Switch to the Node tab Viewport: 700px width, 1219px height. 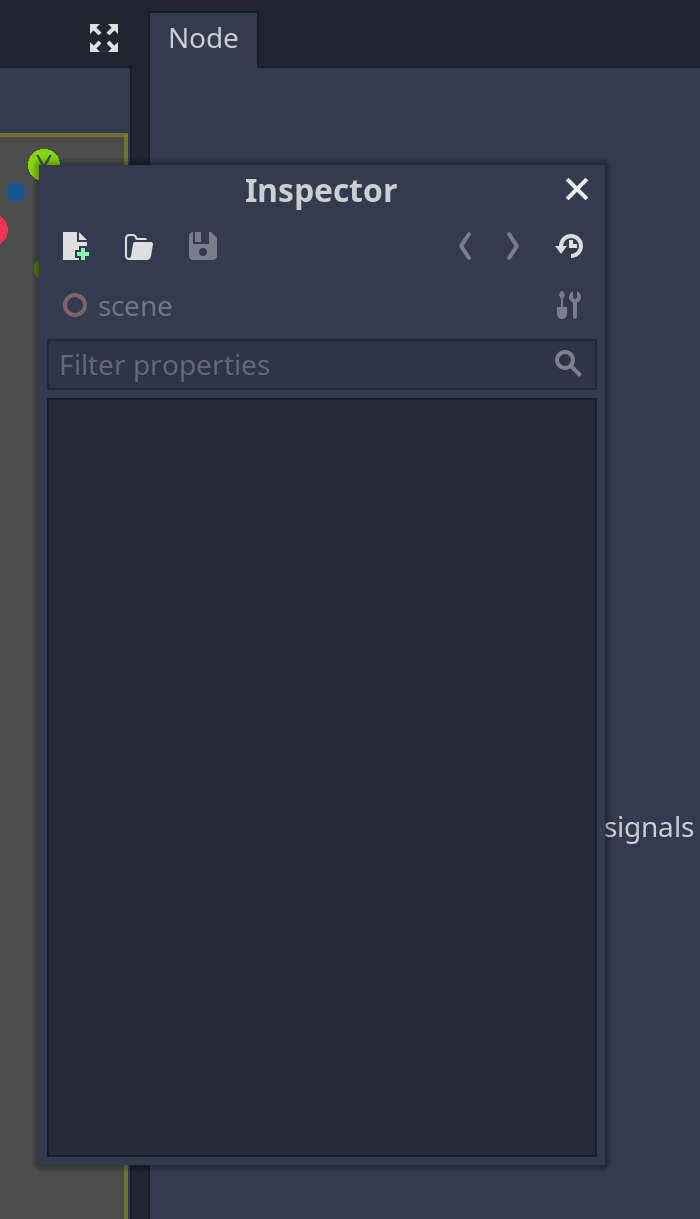[203, 38]
